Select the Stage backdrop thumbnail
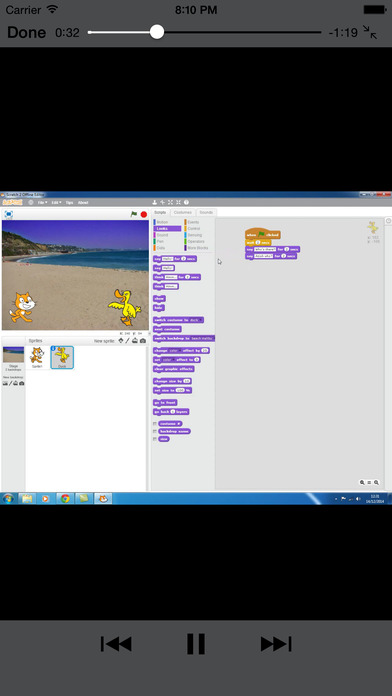392x696 pixels. (x=13, y=355)
